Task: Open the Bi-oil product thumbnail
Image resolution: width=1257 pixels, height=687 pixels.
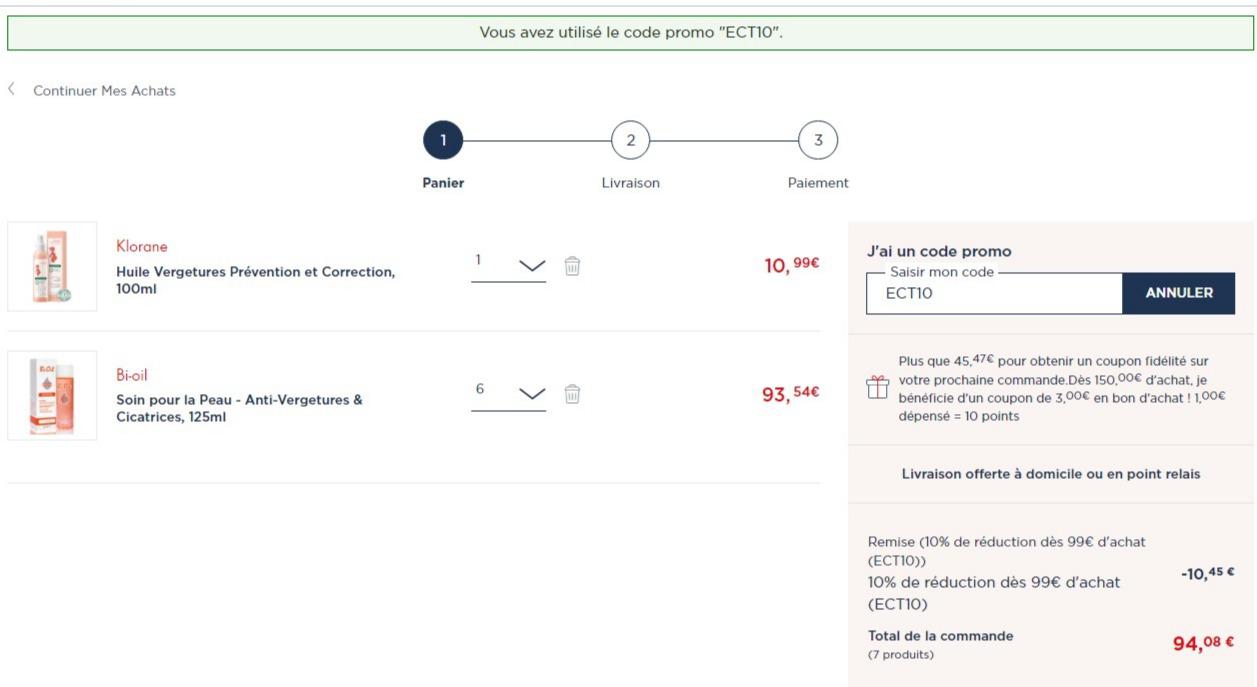Action: pyautogui.click(x=52, y=395)
